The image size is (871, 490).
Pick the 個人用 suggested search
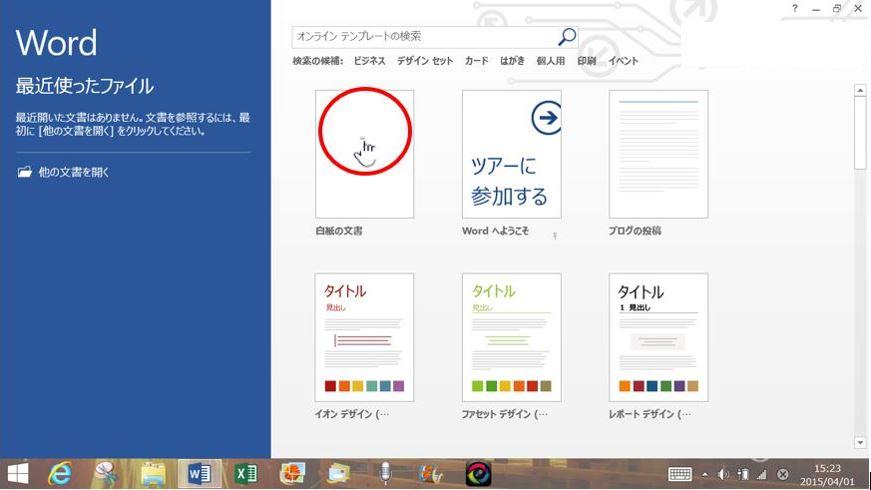(550, 61)
